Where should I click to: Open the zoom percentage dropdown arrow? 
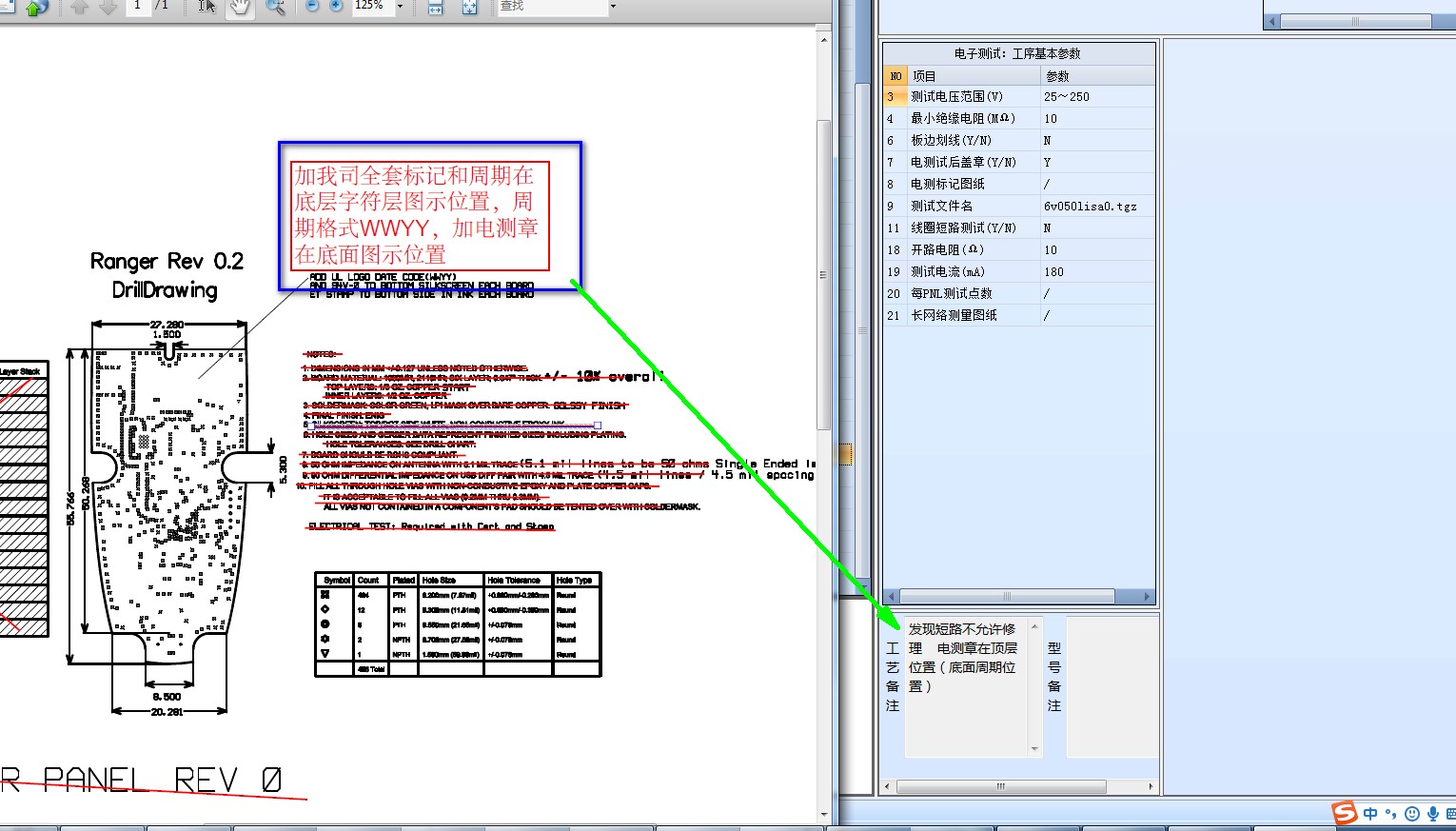[400, 6]
